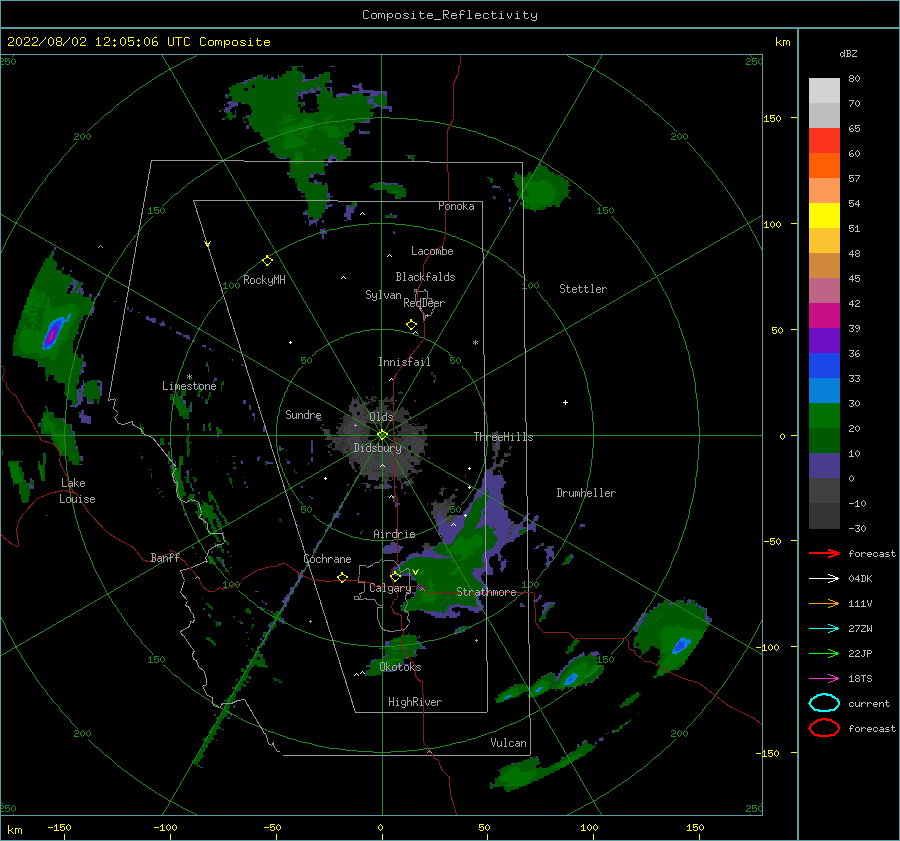The height and width of the screenshot is (841, 900).
Task: Click the Calgary city label
Action: click(x=390, y=588)
